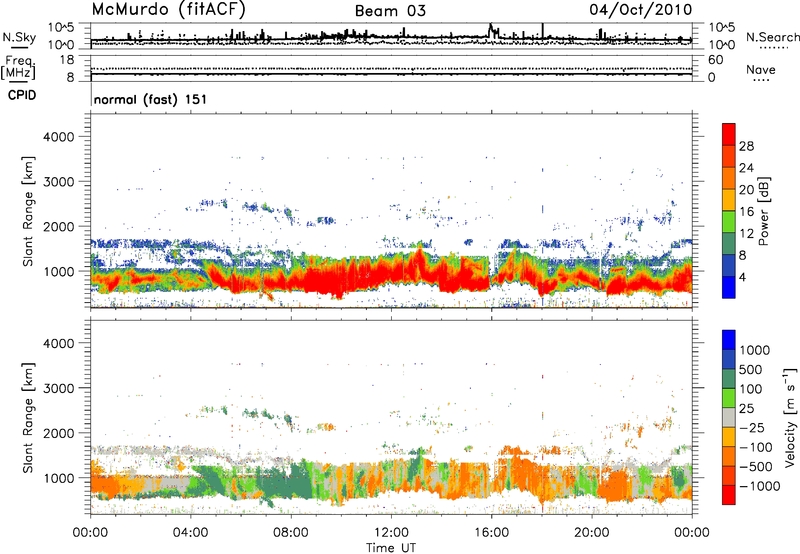Viewport: 800px width, 554px height.
Task: Click the power colorbar light green segment
Action: [729, 222]
